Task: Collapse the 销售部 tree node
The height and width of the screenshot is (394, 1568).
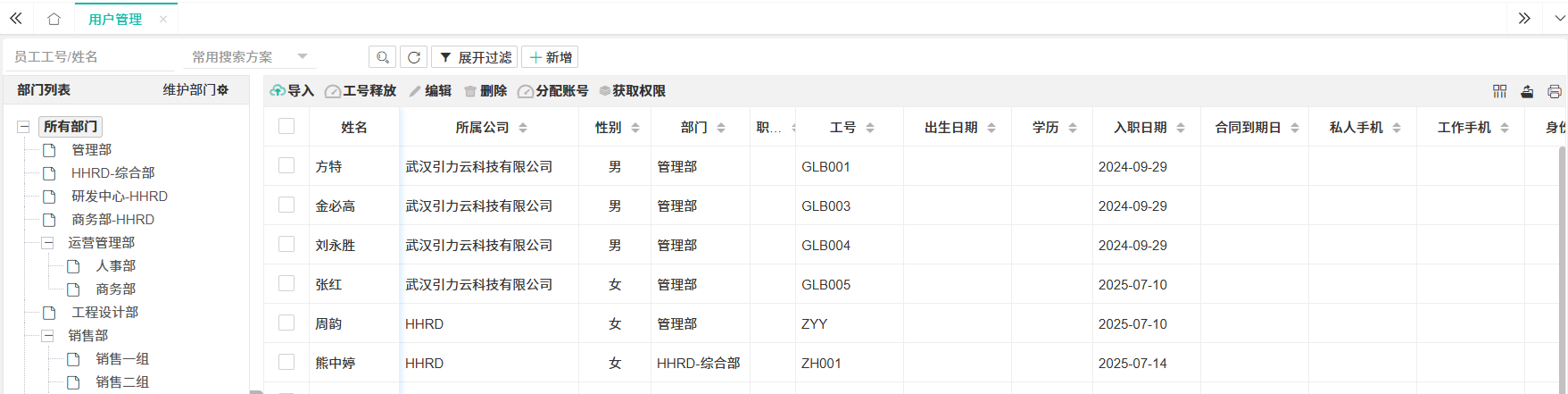Action: tap(47, 336)
